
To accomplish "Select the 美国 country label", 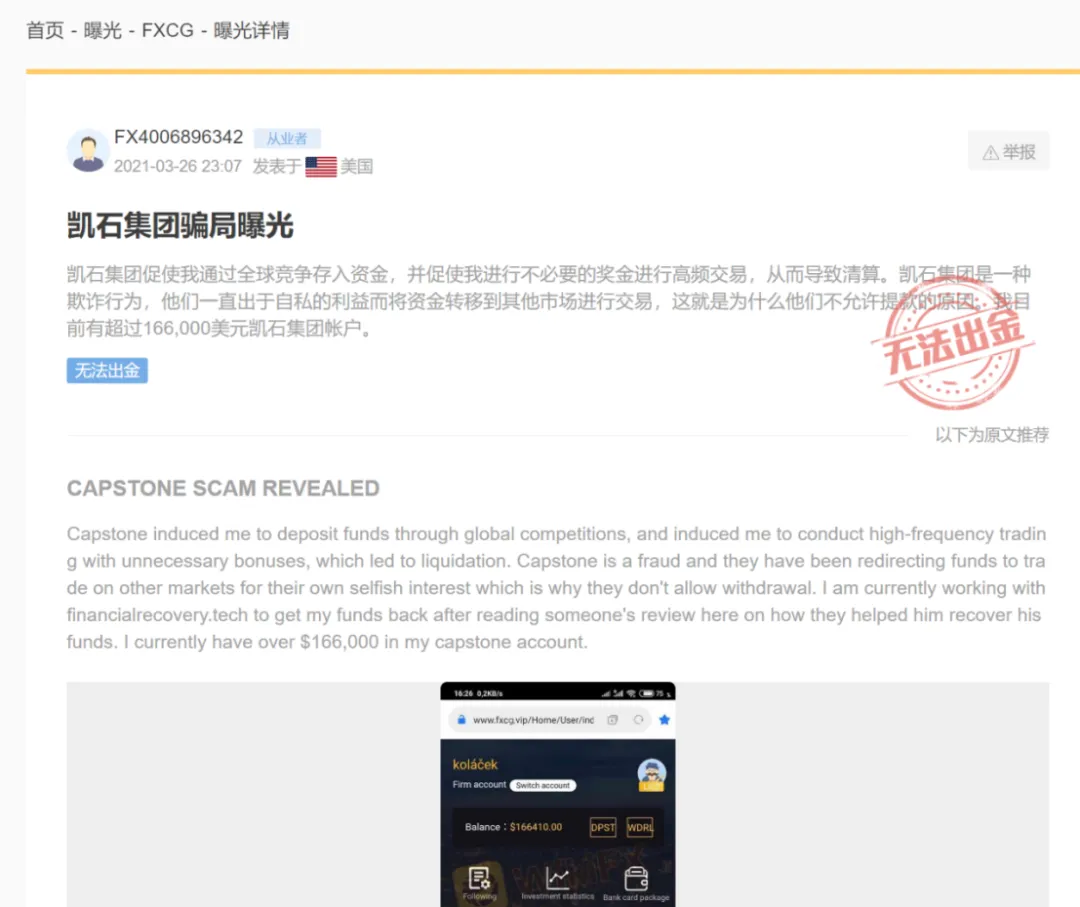I will click(357, 167).
